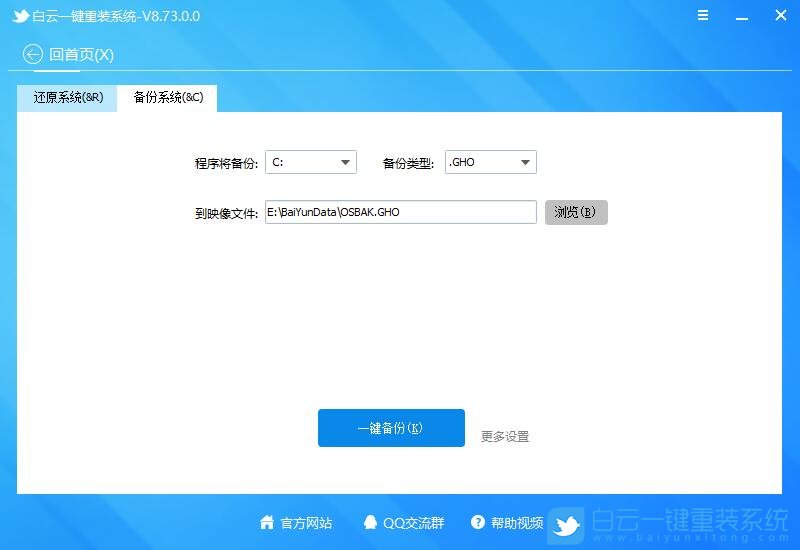Go back via 回首页(X) text

click(81, 55)
